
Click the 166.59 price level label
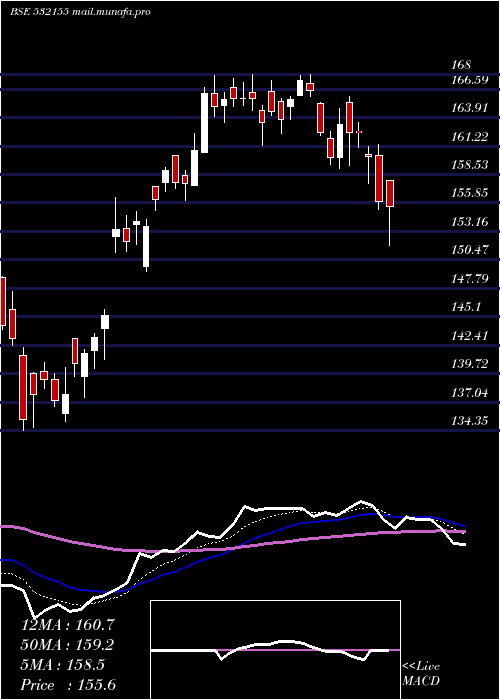(469, 80)
